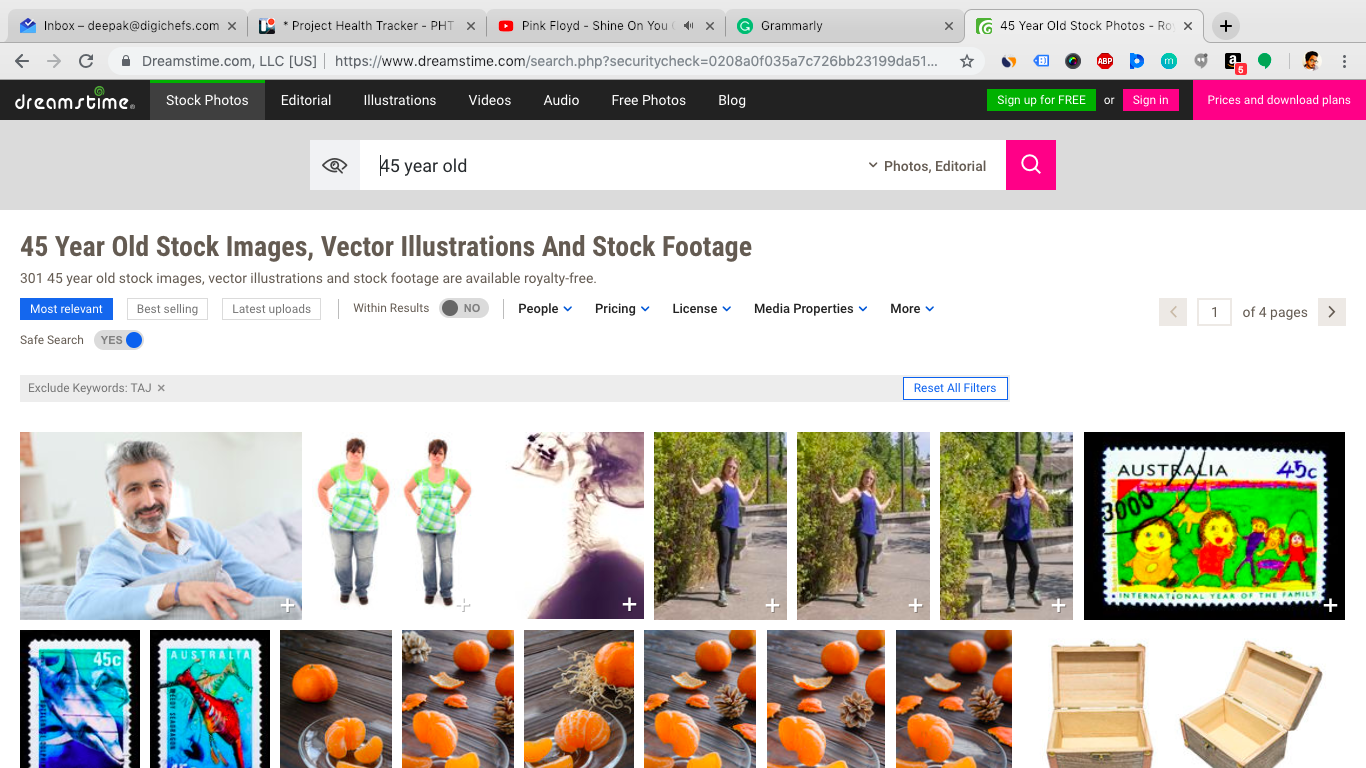Click the eye visual search icon
Screen dimensions: 1366x768
pyautogui.click(x=335, y=165)
